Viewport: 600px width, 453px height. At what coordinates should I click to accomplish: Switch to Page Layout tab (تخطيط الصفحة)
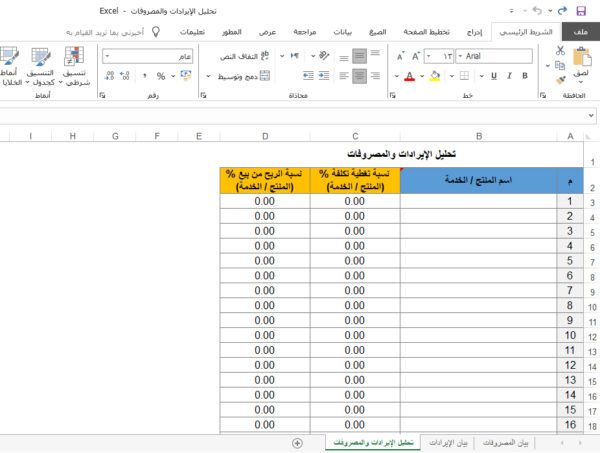(x=427, y=32)
